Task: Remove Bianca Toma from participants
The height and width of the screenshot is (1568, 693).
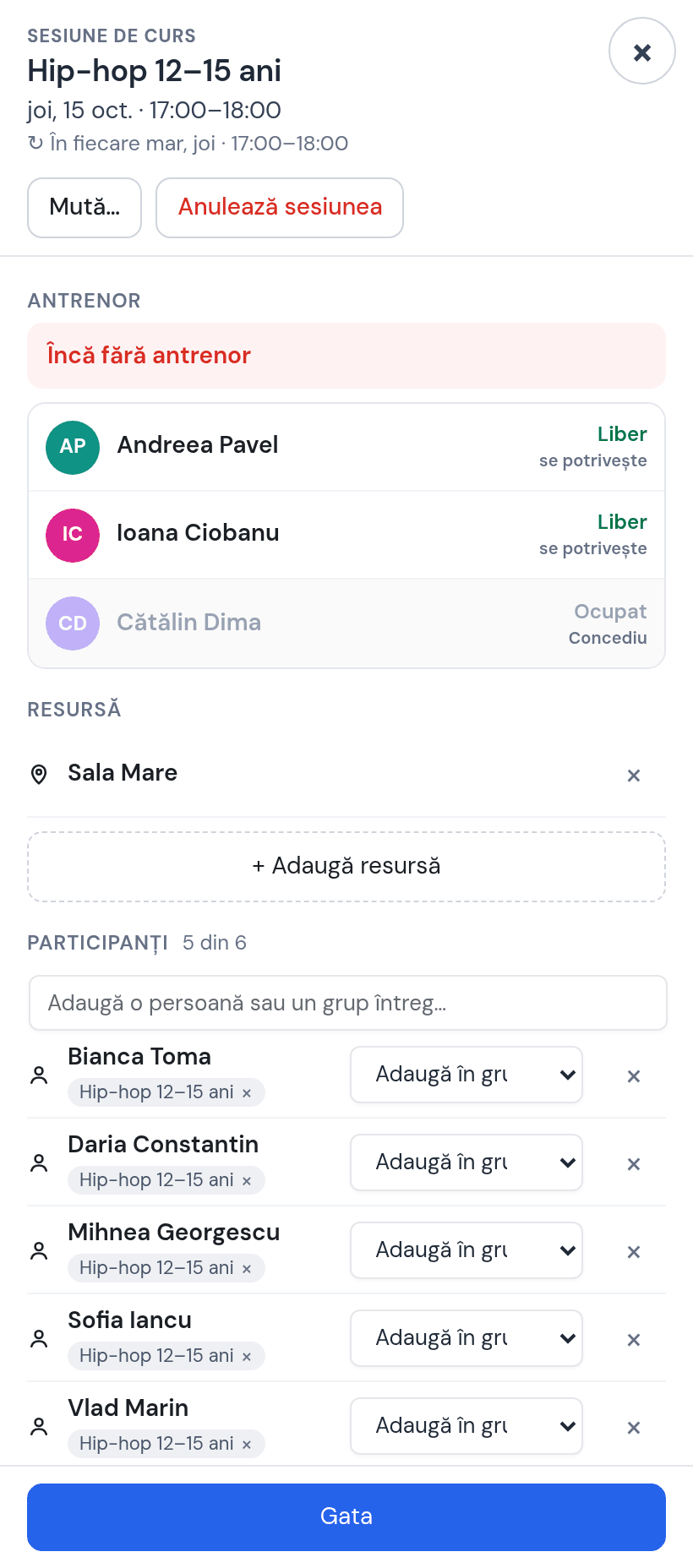Action: [x=634, y=1075]
